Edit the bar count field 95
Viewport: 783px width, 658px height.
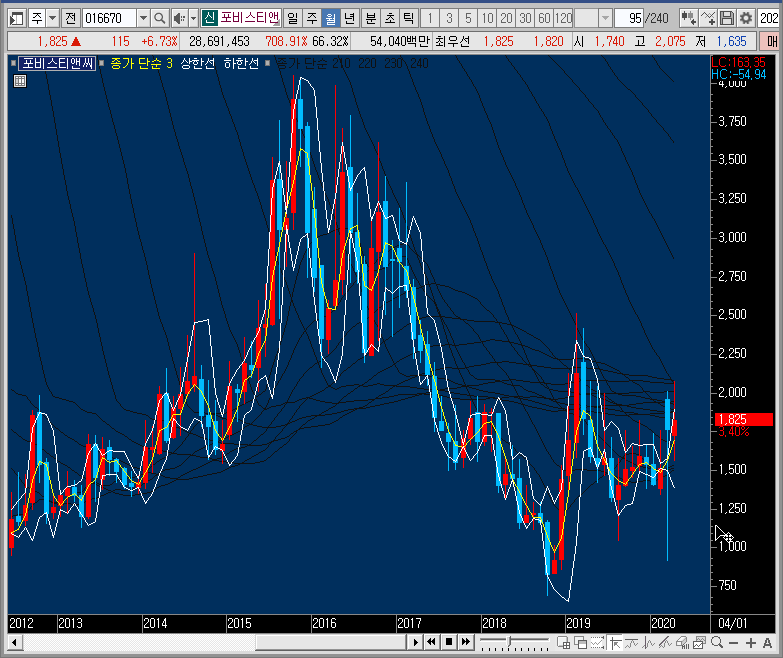click(x=629, y=18)
